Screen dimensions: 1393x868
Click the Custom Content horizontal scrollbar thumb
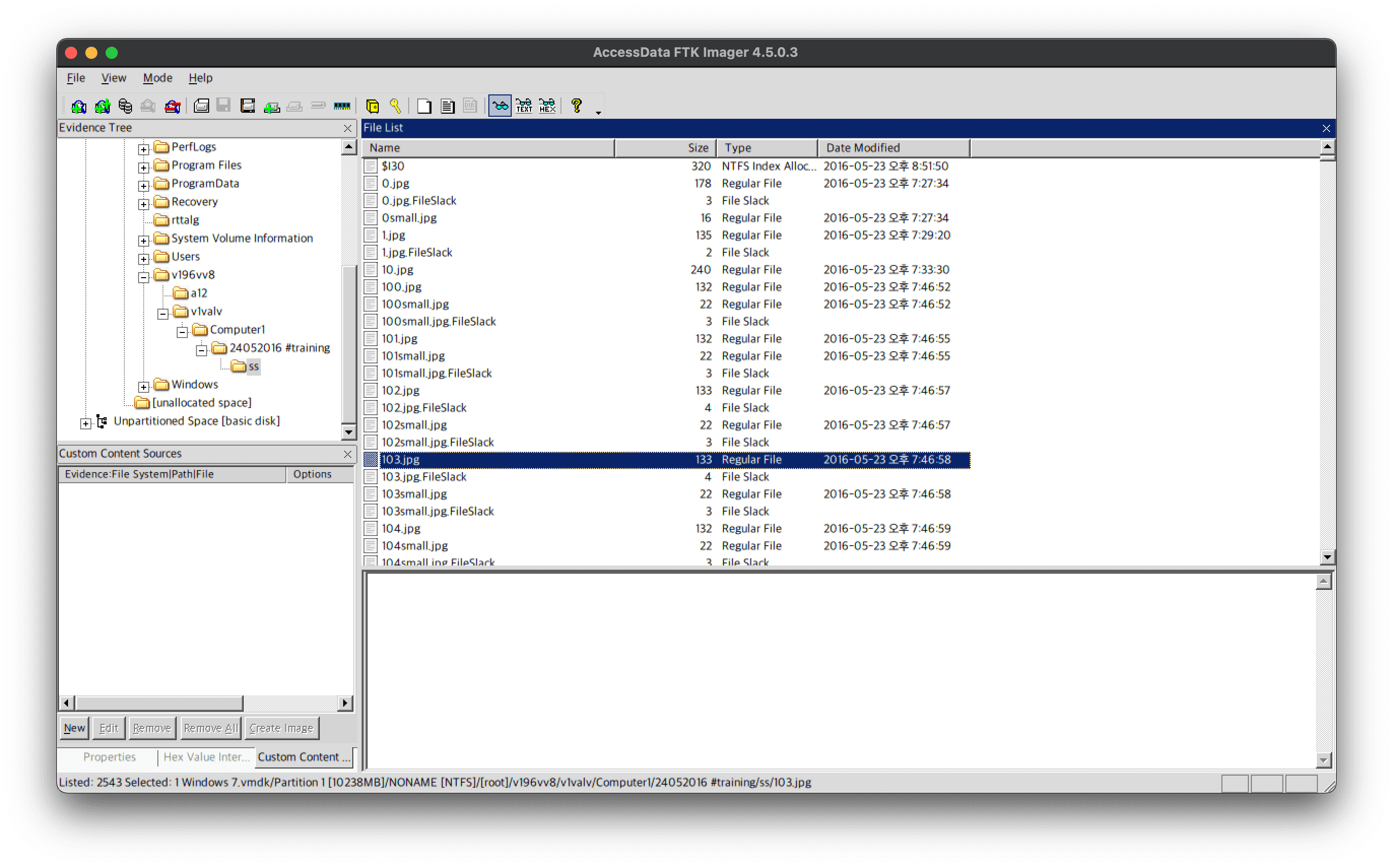point(159,703)
